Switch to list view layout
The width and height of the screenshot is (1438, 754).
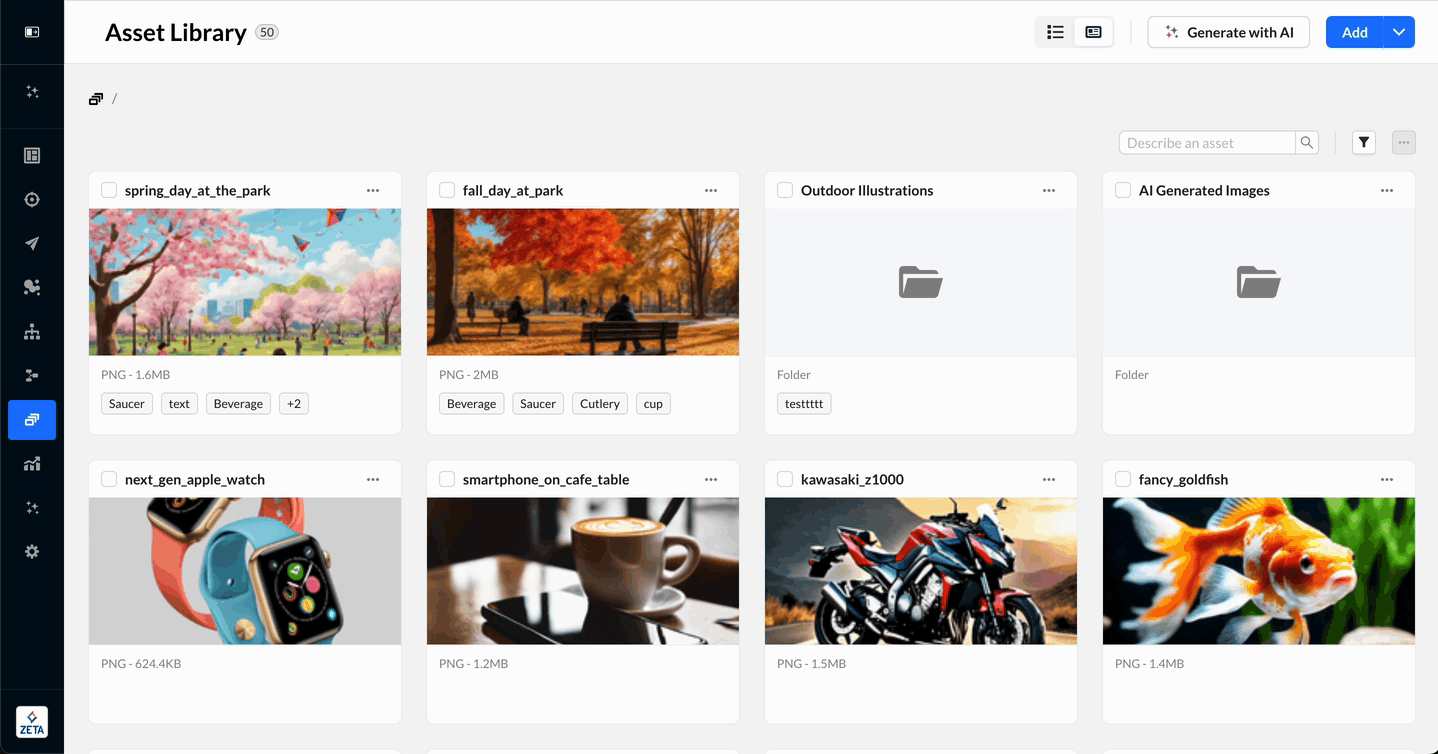[x=1055, y=31]
